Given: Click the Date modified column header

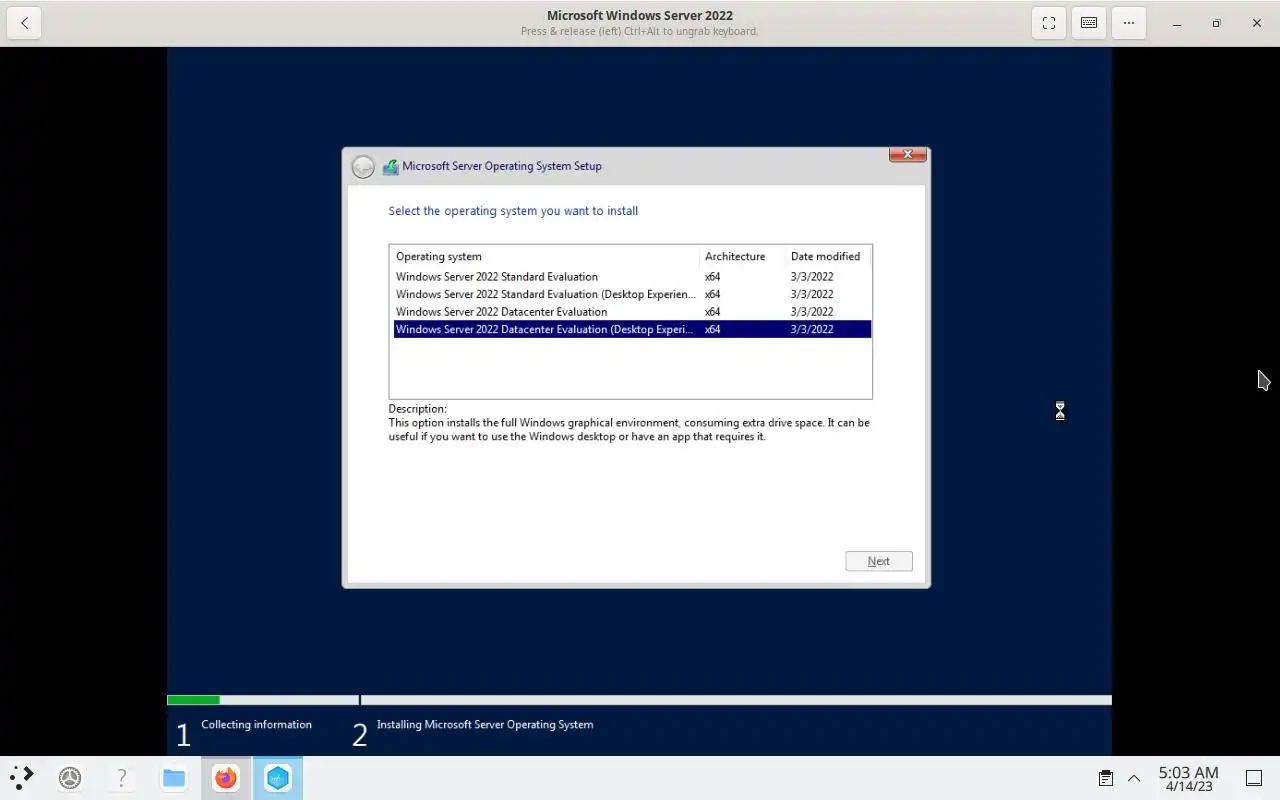Looking at the screenshot, I should pyautogui.click(x=828, y=256).
